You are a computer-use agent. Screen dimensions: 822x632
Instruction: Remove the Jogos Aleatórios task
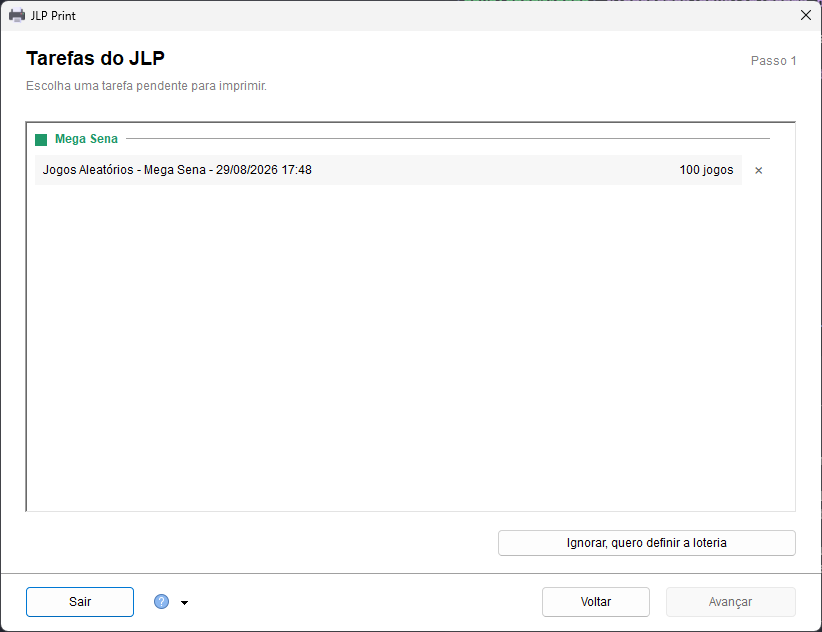tap(758, 170)
